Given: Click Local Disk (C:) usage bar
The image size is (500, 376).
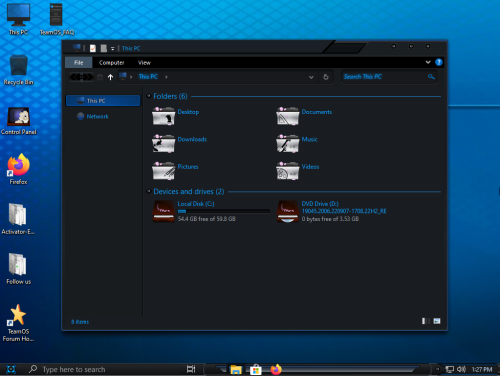Looking at the screenshot, I should coord(223,211).
